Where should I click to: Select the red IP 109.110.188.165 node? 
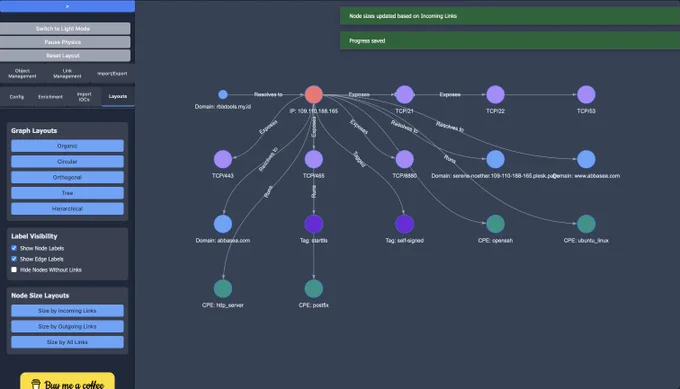314,94
